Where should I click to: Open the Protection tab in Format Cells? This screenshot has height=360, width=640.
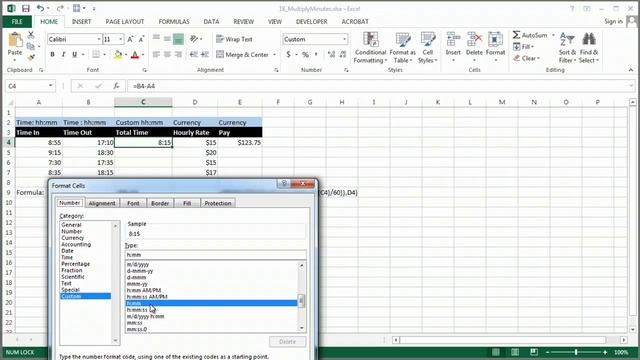coord(218,203)
